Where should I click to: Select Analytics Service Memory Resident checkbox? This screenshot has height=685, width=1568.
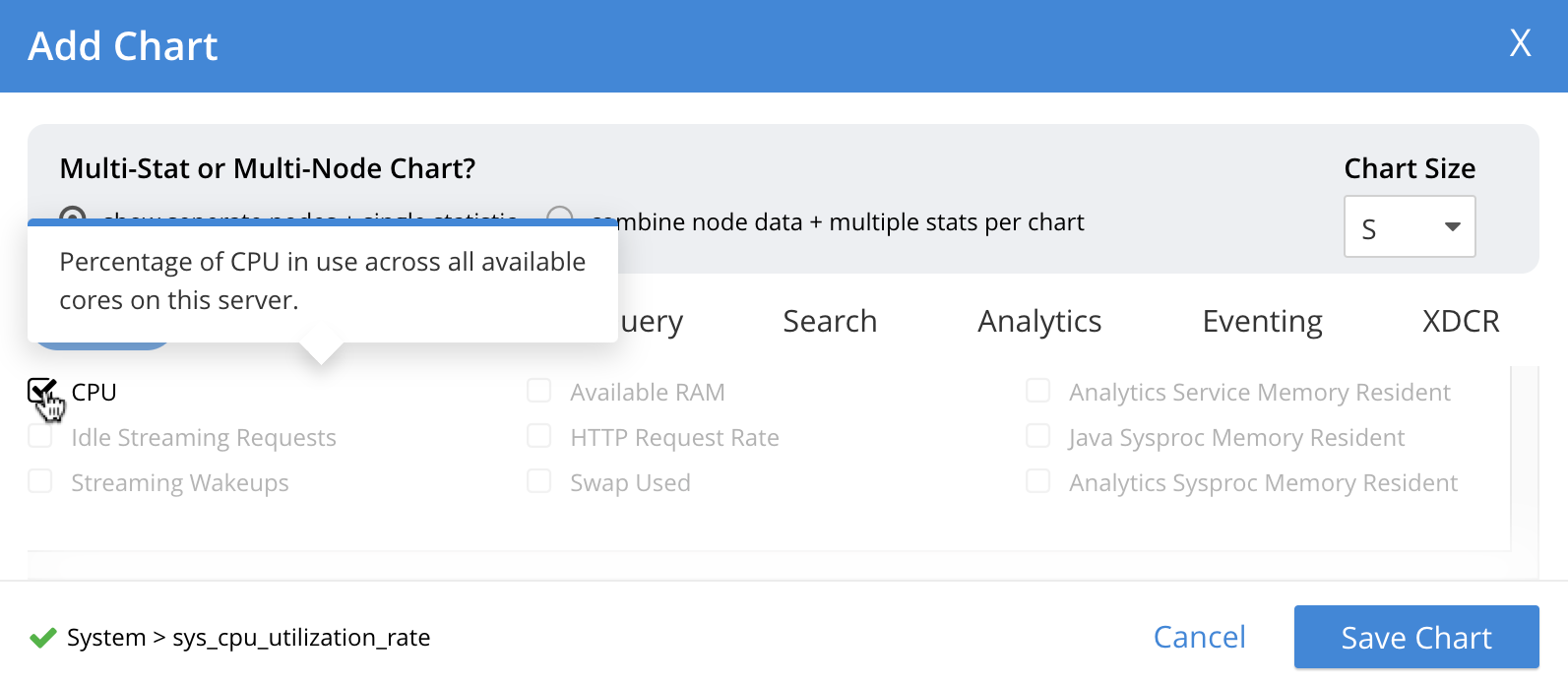tap(1038, 391)
